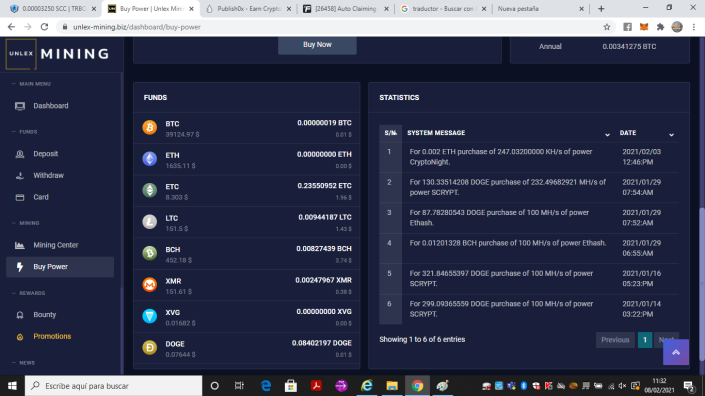Open Chrome menu three dots
Viewport: 705px width, 396px height.
click(x=694, y=27)
